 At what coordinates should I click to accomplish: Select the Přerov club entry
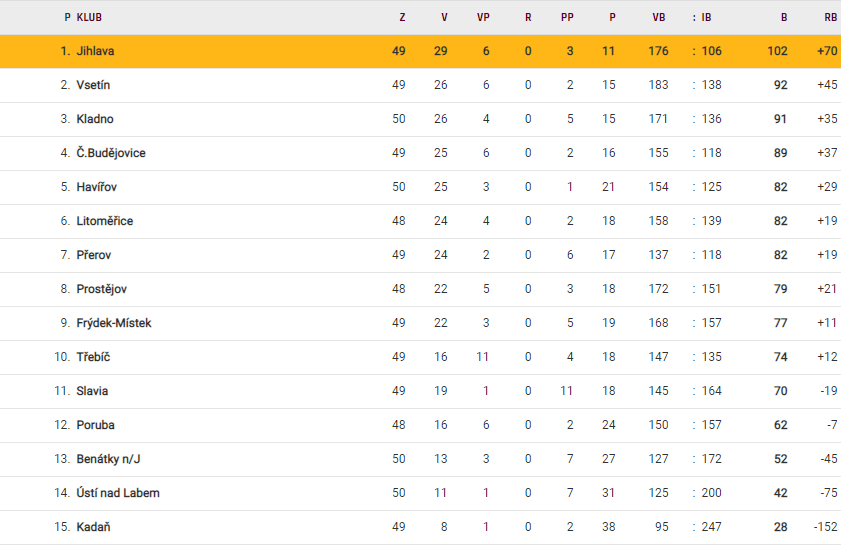pos(95,255)
